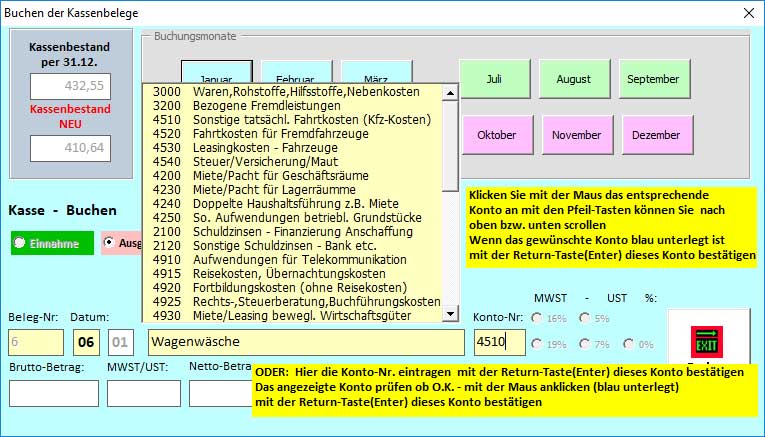Click the Datum day field showing 06
765x437 pixels.
(86, 342)
